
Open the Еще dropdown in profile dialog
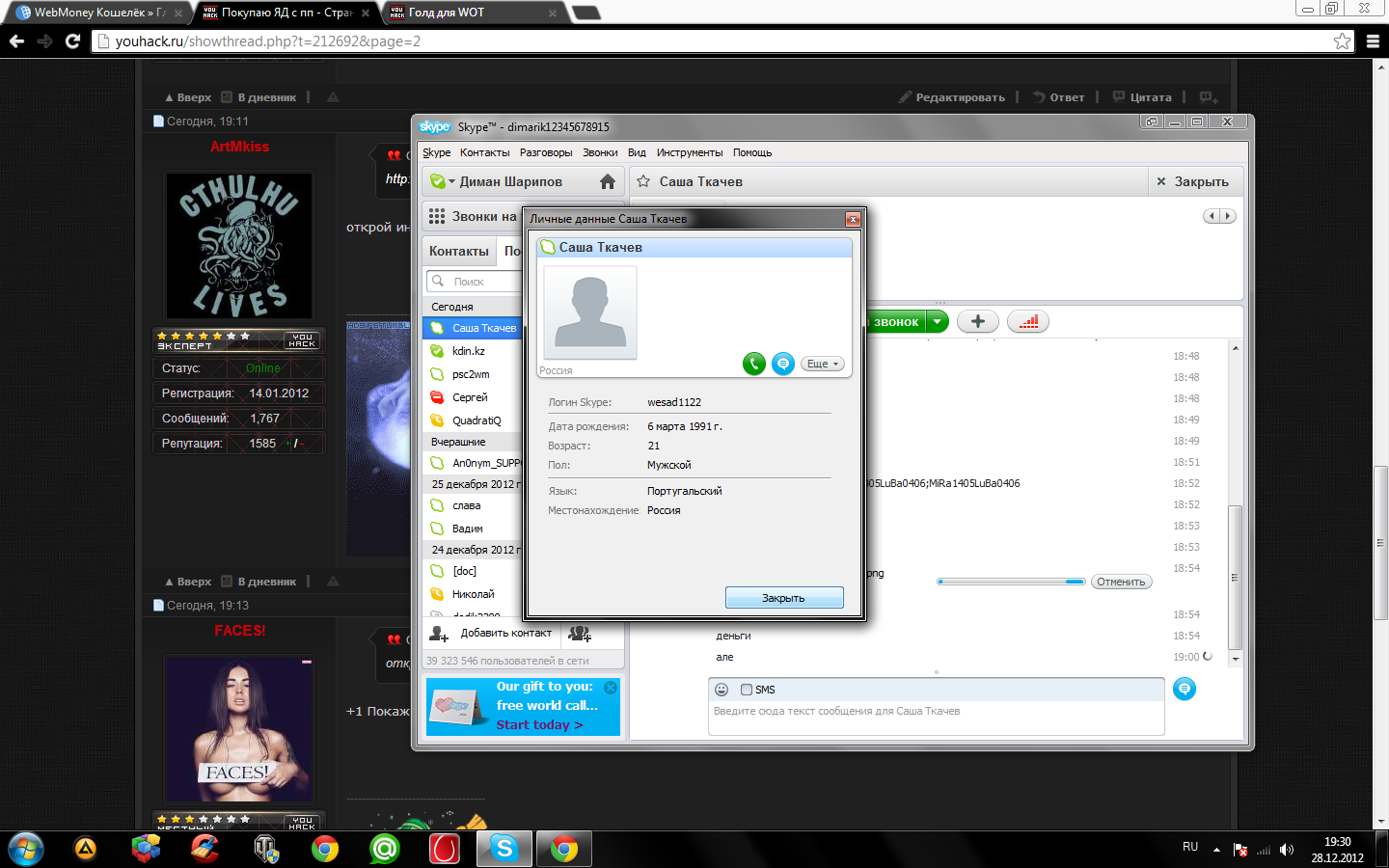(823, 364)
